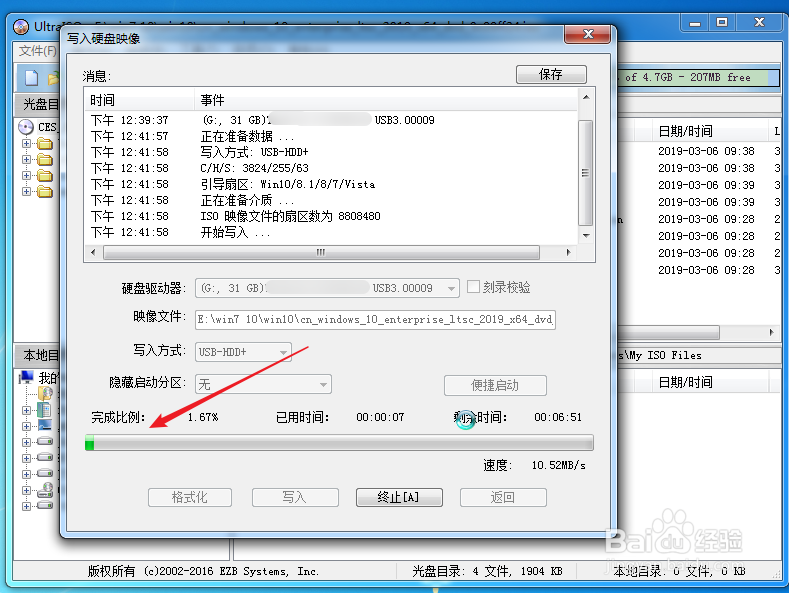Screen dimensions: 789x593
Task: Click the 写入 button
Action: [x=295, y=497]
